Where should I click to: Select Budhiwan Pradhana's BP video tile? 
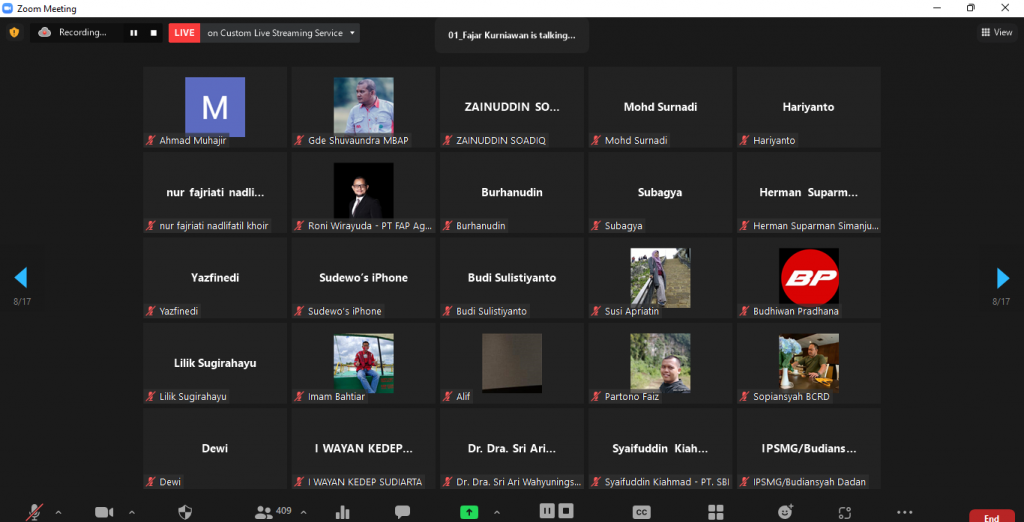pos(808,276)
